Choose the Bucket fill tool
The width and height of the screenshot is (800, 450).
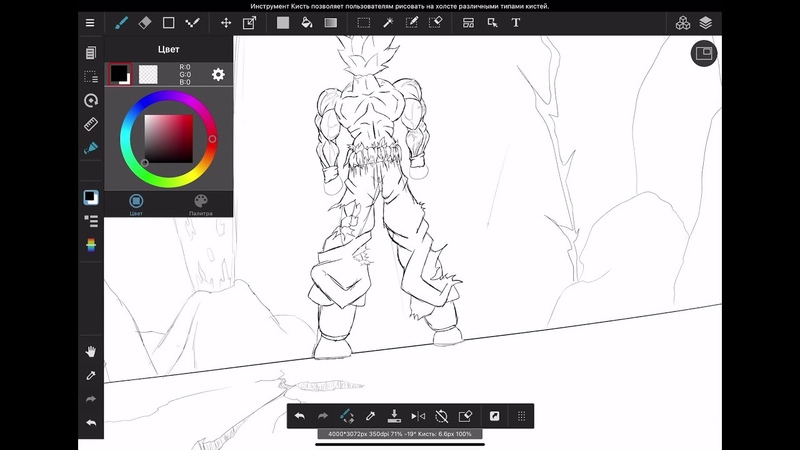pos(307,22)
